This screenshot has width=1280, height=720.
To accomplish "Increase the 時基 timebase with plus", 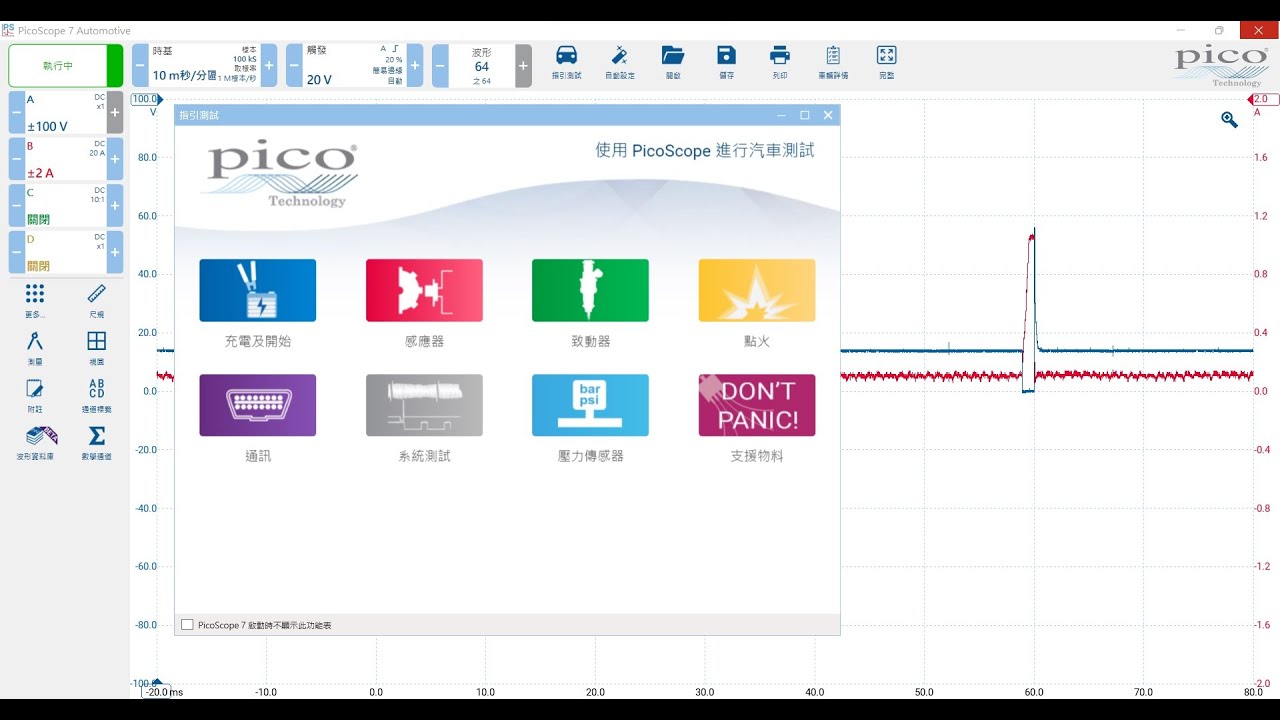I will click(269, 65).
